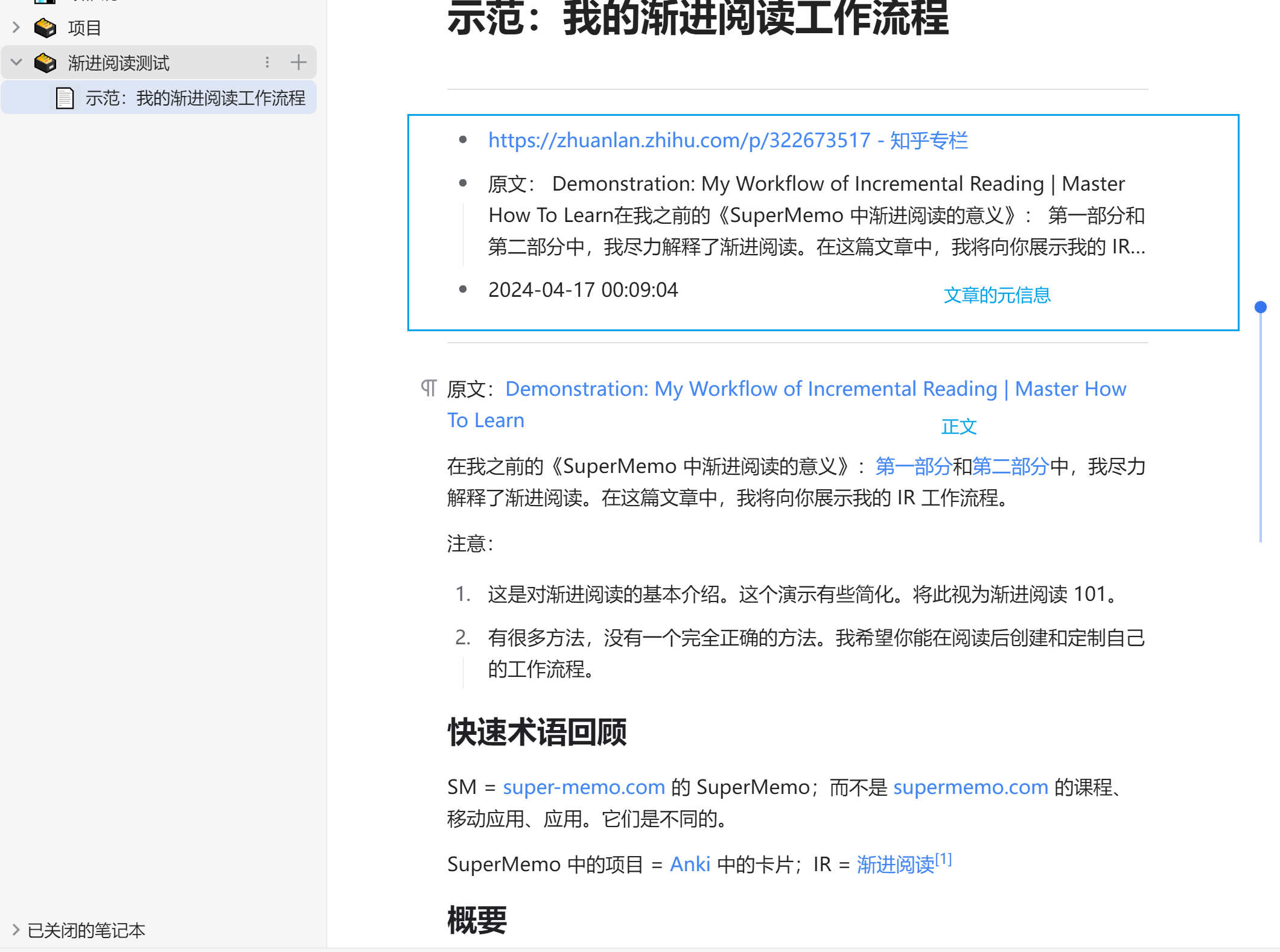Follow the 第一部分 link
Screen dimensions: 1280x952
point(913,466)
